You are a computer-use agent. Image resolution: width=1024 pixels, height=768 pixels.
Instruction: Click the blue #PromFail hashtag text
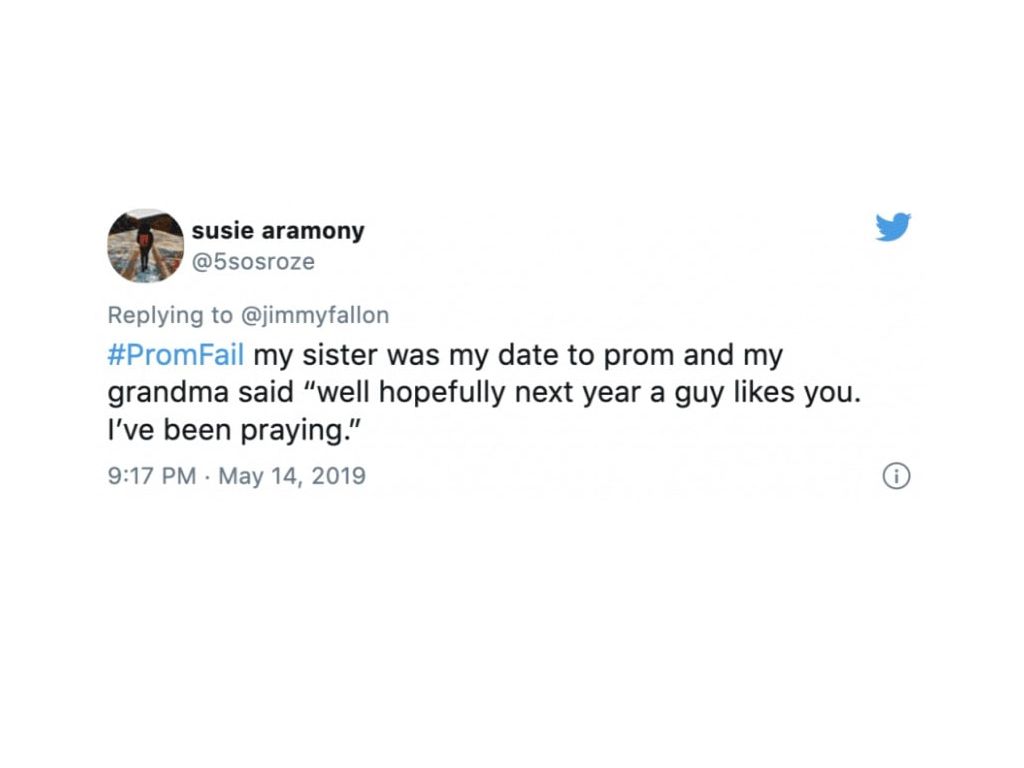(175, 354)
